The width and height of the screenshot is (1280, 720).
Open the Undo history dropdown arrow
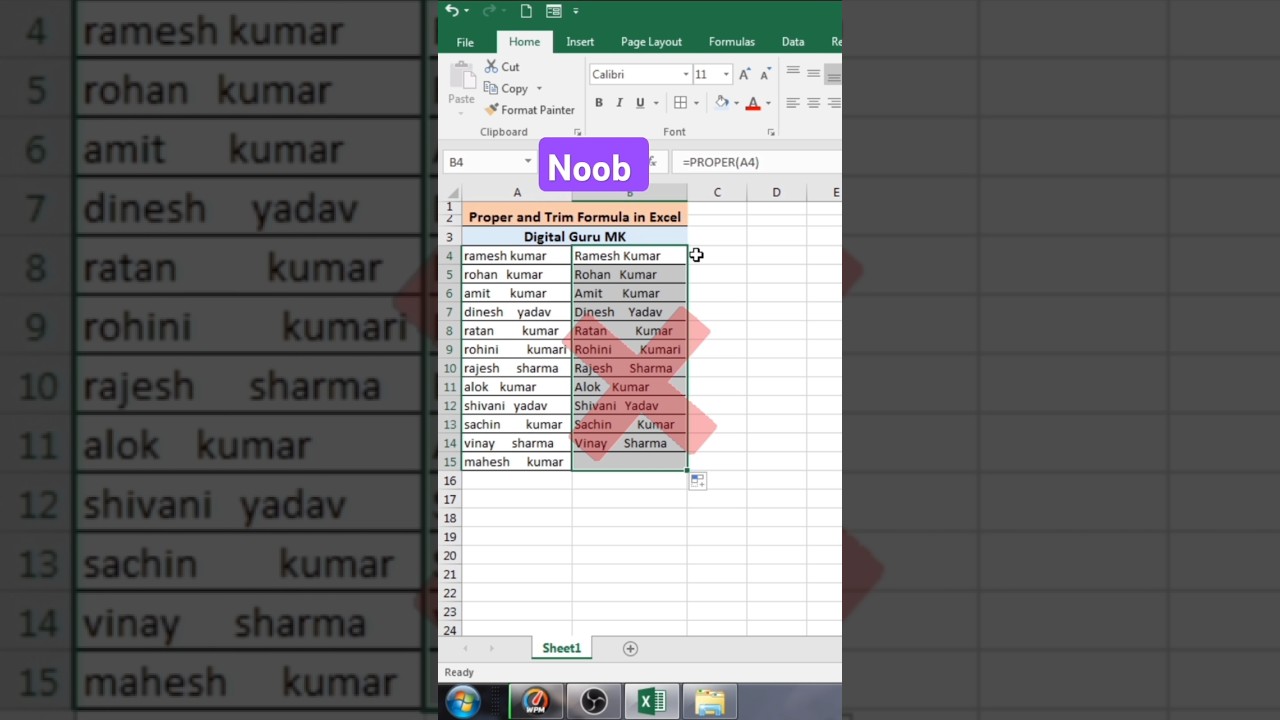pyautogui.click(x=466, y=11)
